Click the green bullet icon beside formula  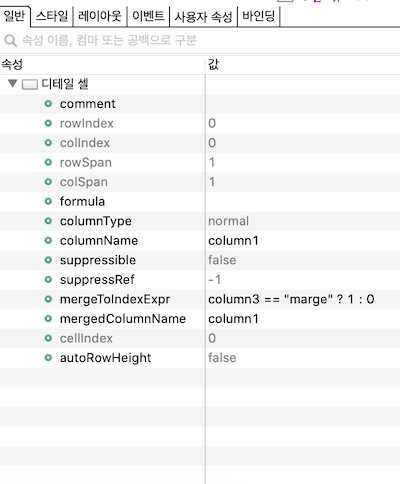[x=48, y=201]
